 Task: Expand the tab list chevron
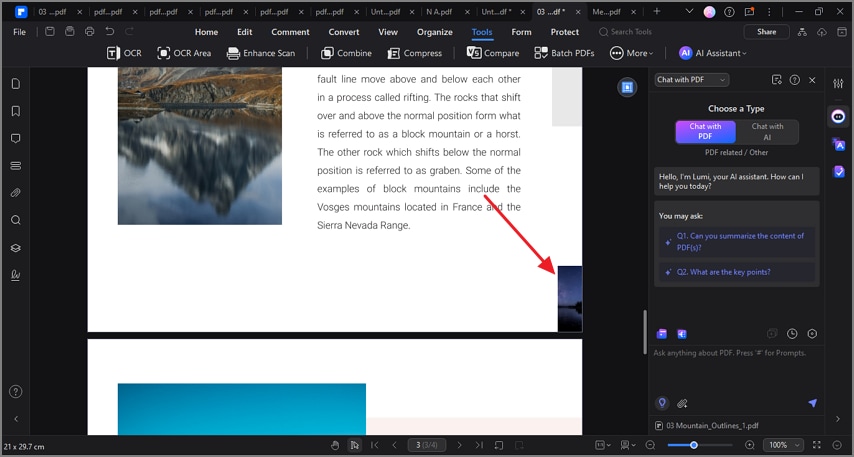tap(689, 11)
